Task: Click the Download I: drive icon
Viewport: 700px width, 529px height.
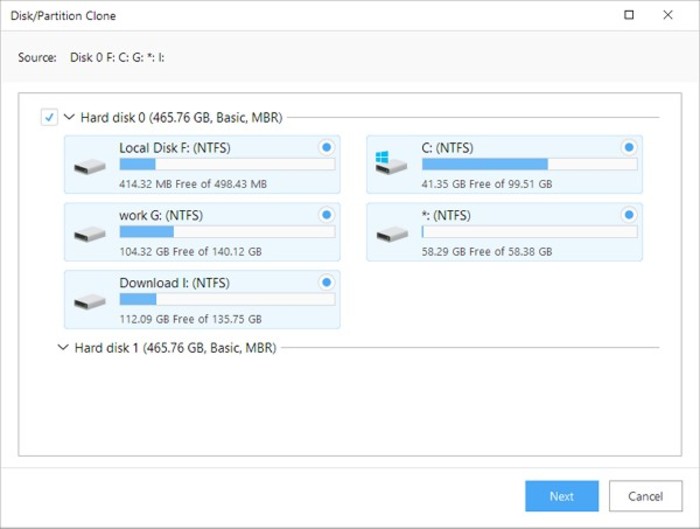Action: coord(90,300)
